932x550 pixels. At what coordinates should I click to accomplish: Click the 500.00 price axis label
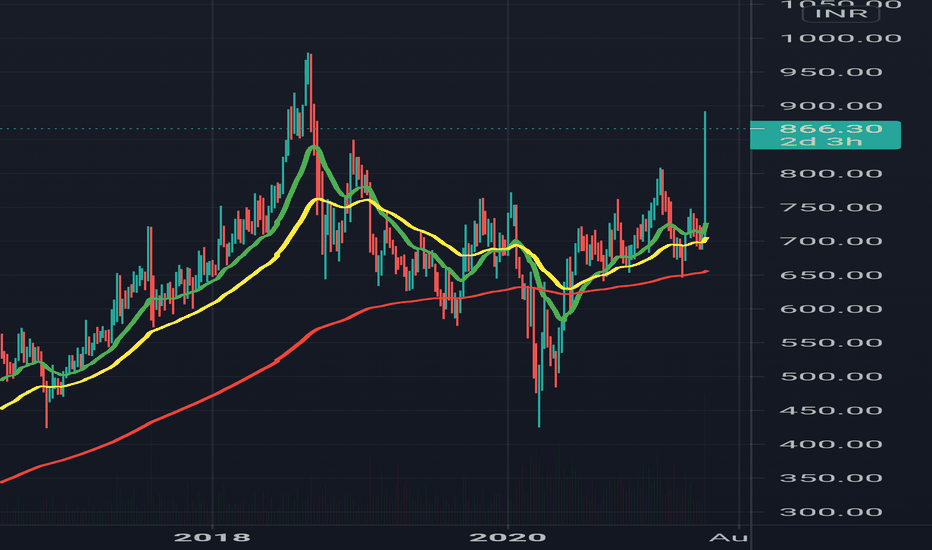pos(831,376)
